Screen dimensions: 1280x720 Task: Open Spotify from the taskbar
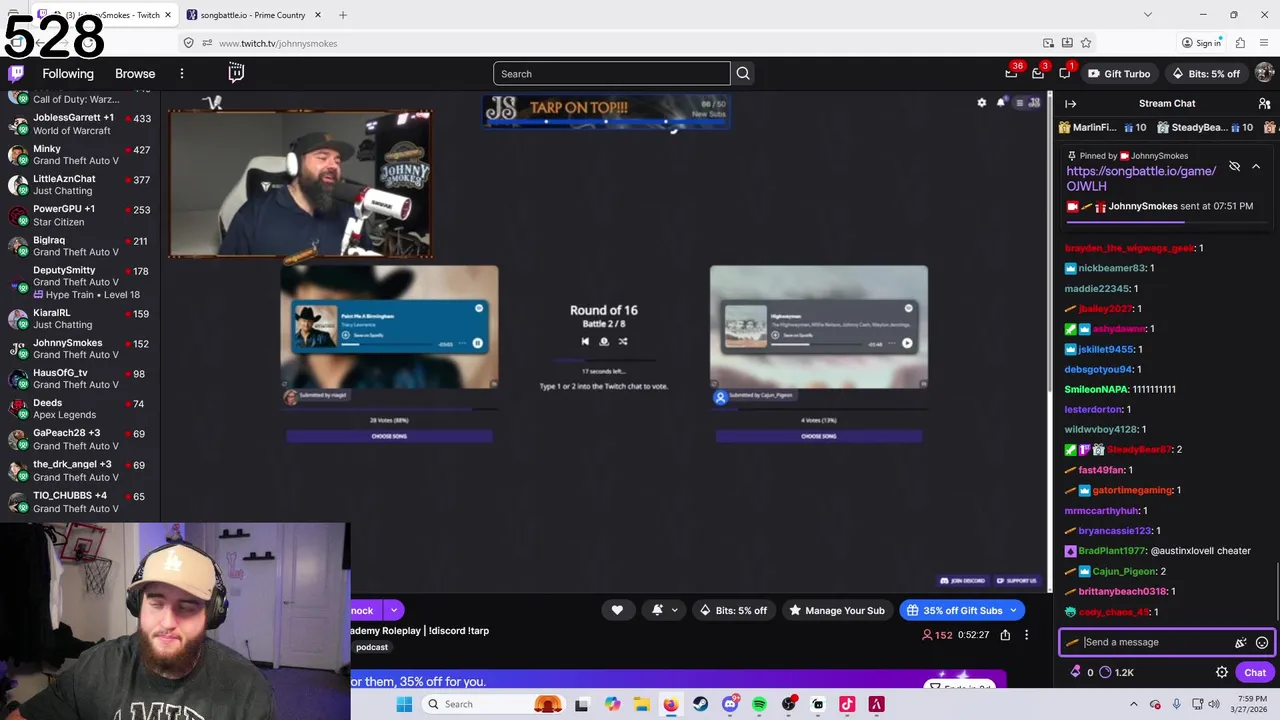click(x=759, y=704)
